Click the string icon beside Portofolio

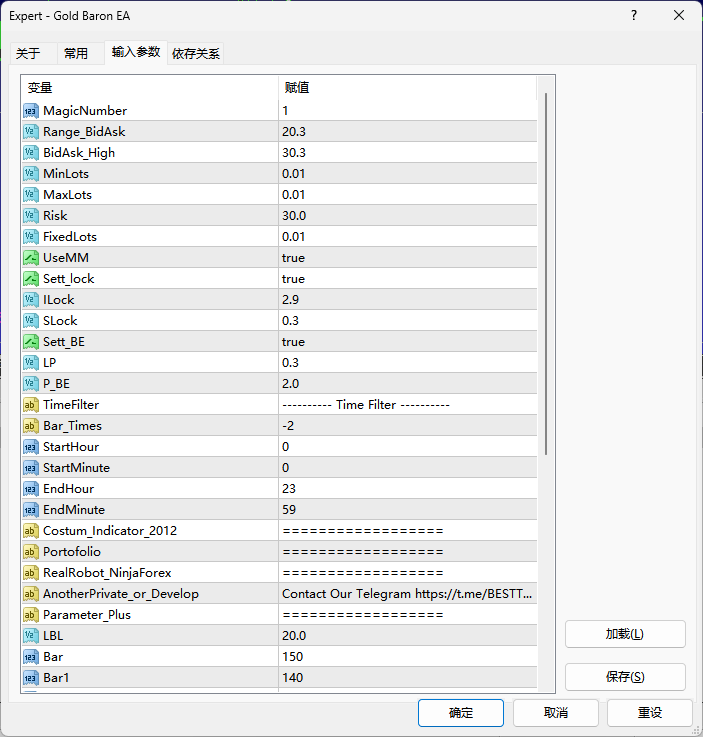point(30,552)
